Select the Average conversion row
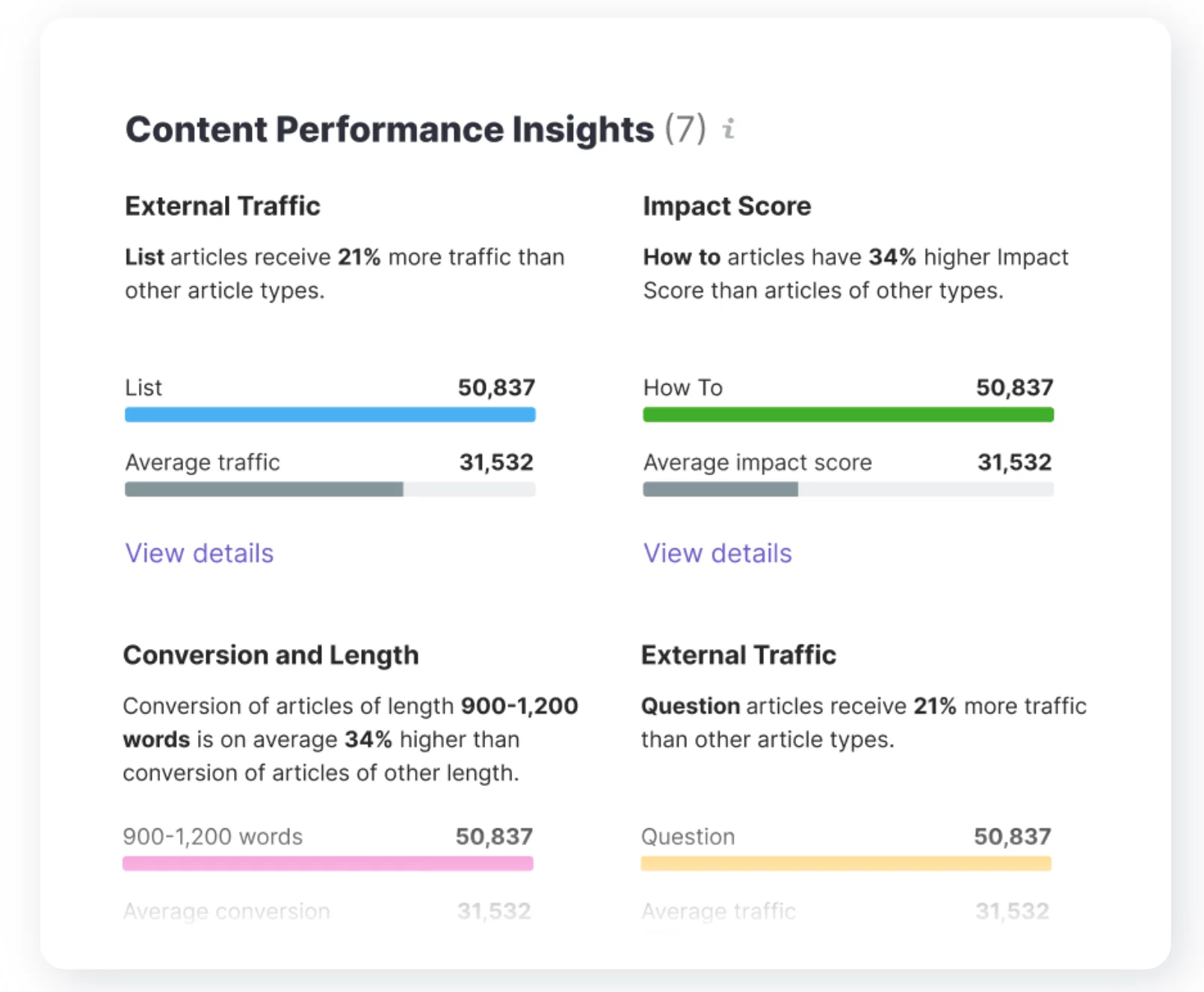 [x=226, y=911]
